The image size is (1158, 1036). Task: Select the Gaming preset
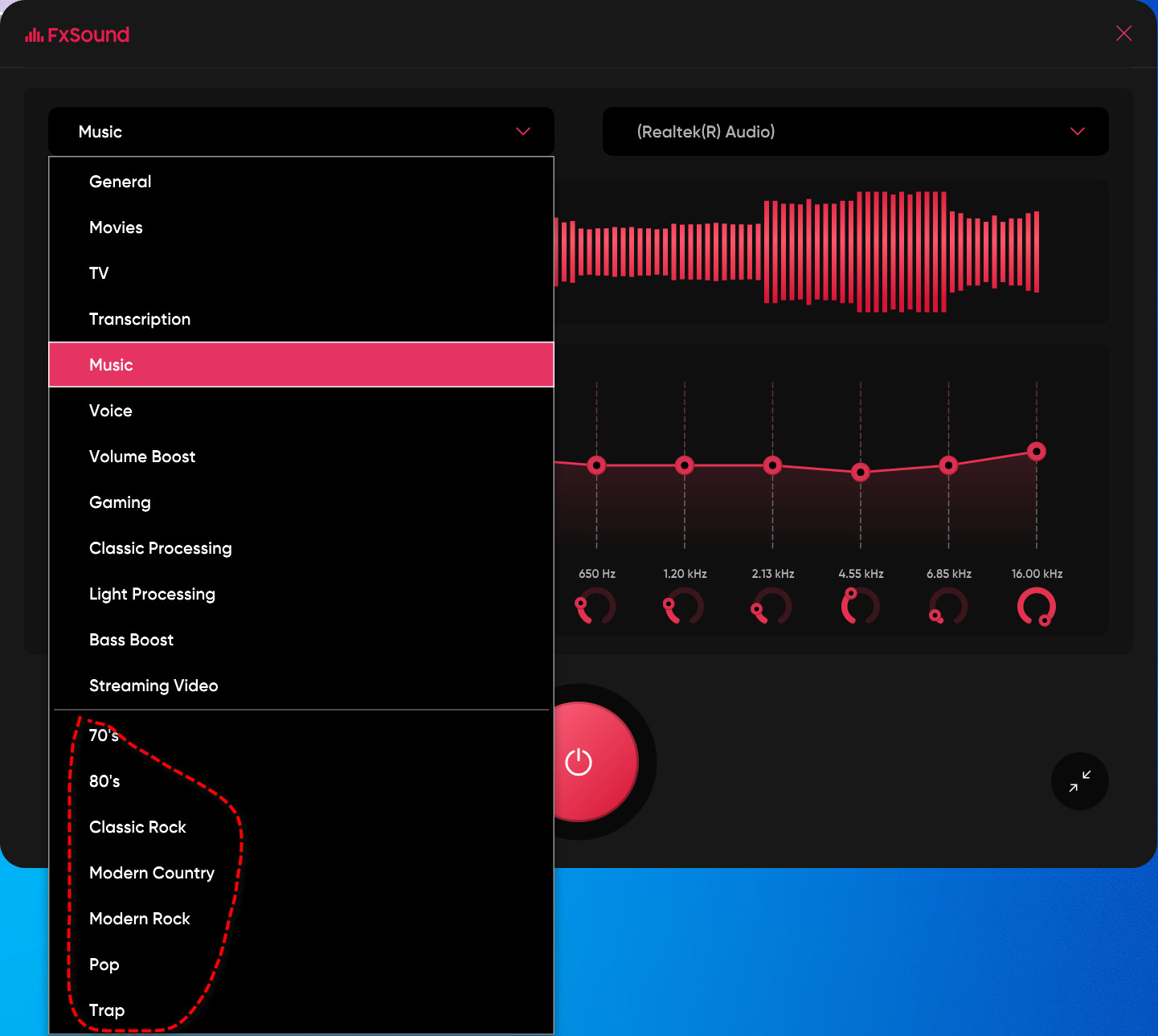(301, 502)
